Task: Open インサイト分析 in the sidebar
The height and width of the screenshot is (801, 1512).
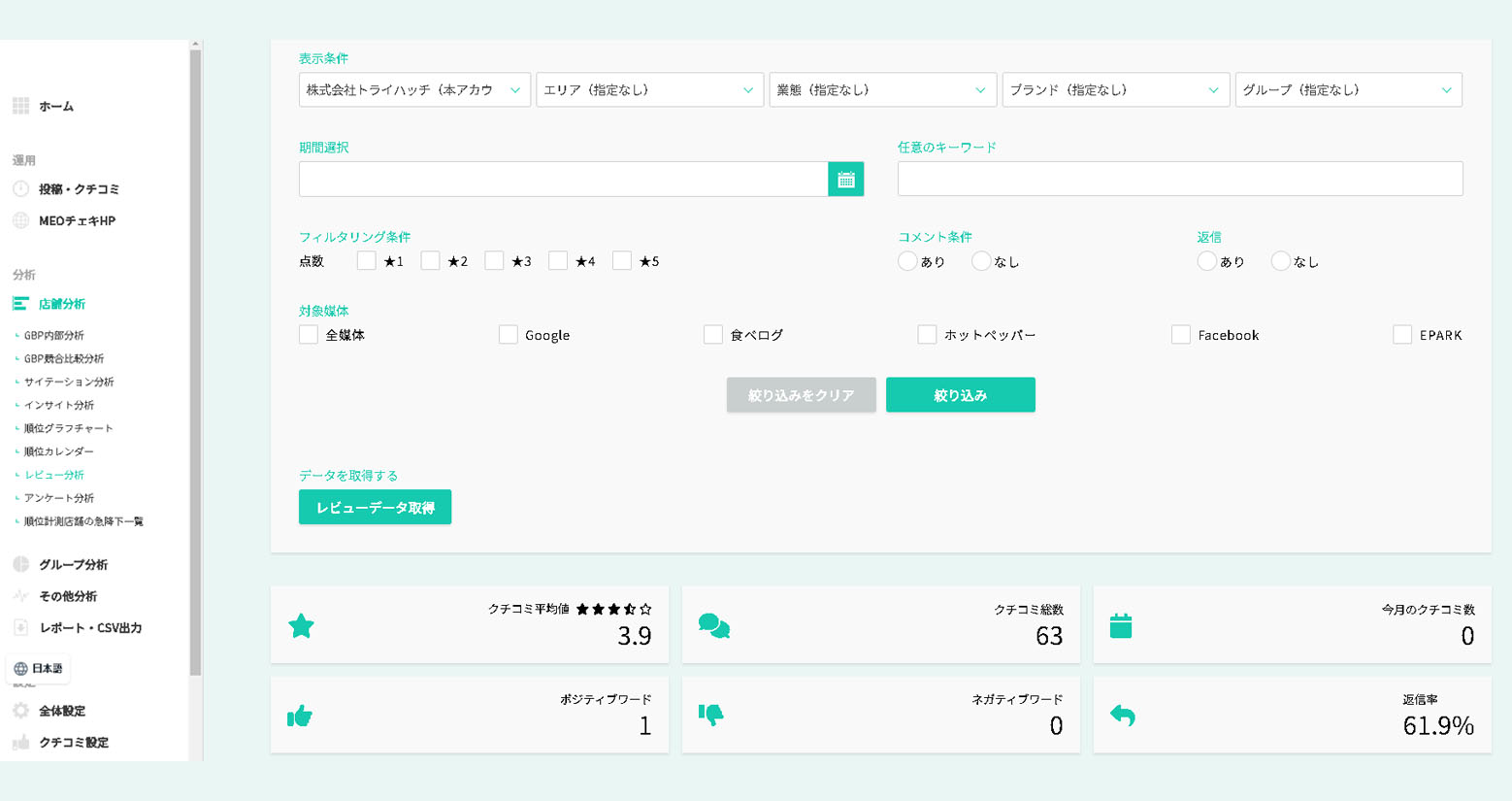Action: pos(59,405)
